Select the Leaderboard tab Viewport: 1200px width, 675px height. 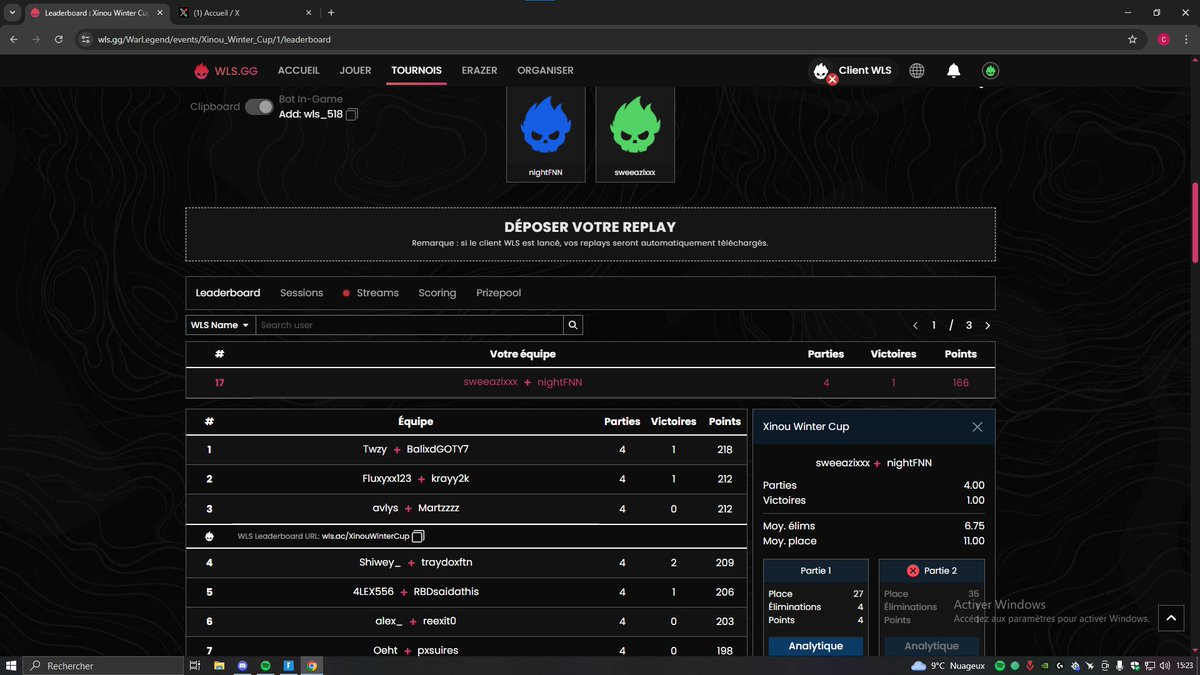coord(228,293)
